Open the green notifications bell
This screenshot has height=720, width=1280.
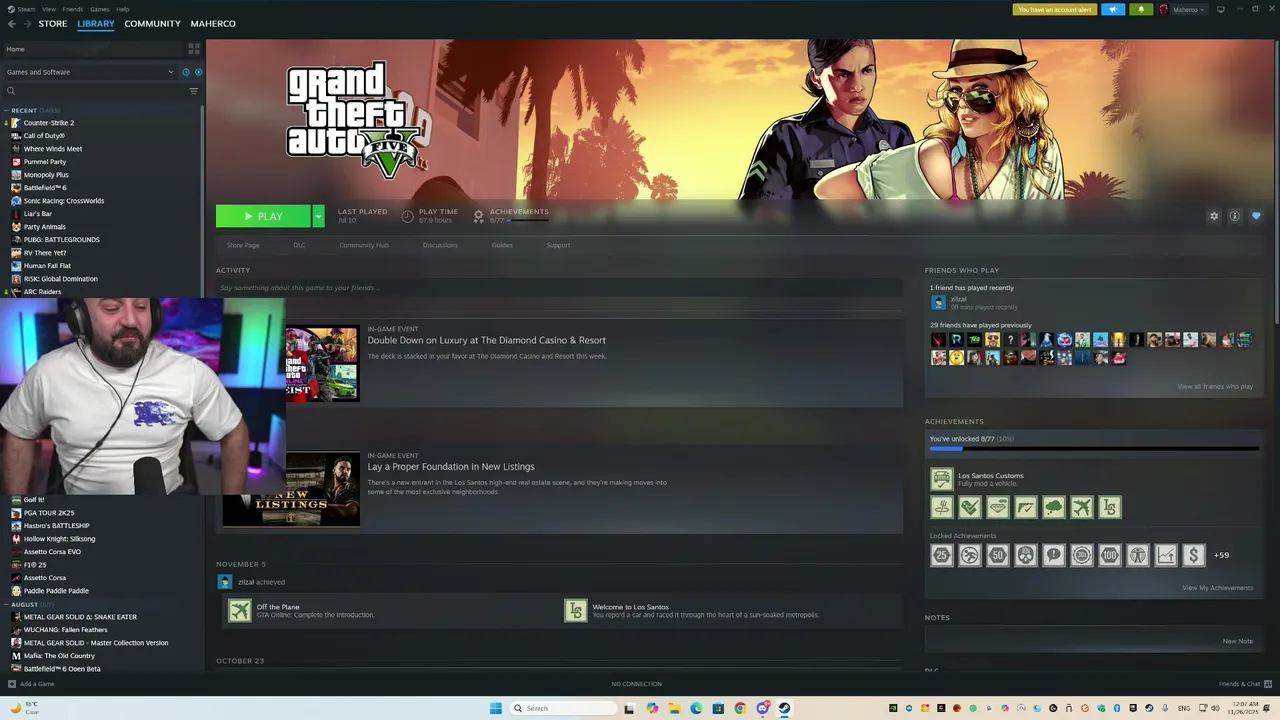click(1141, 9)
